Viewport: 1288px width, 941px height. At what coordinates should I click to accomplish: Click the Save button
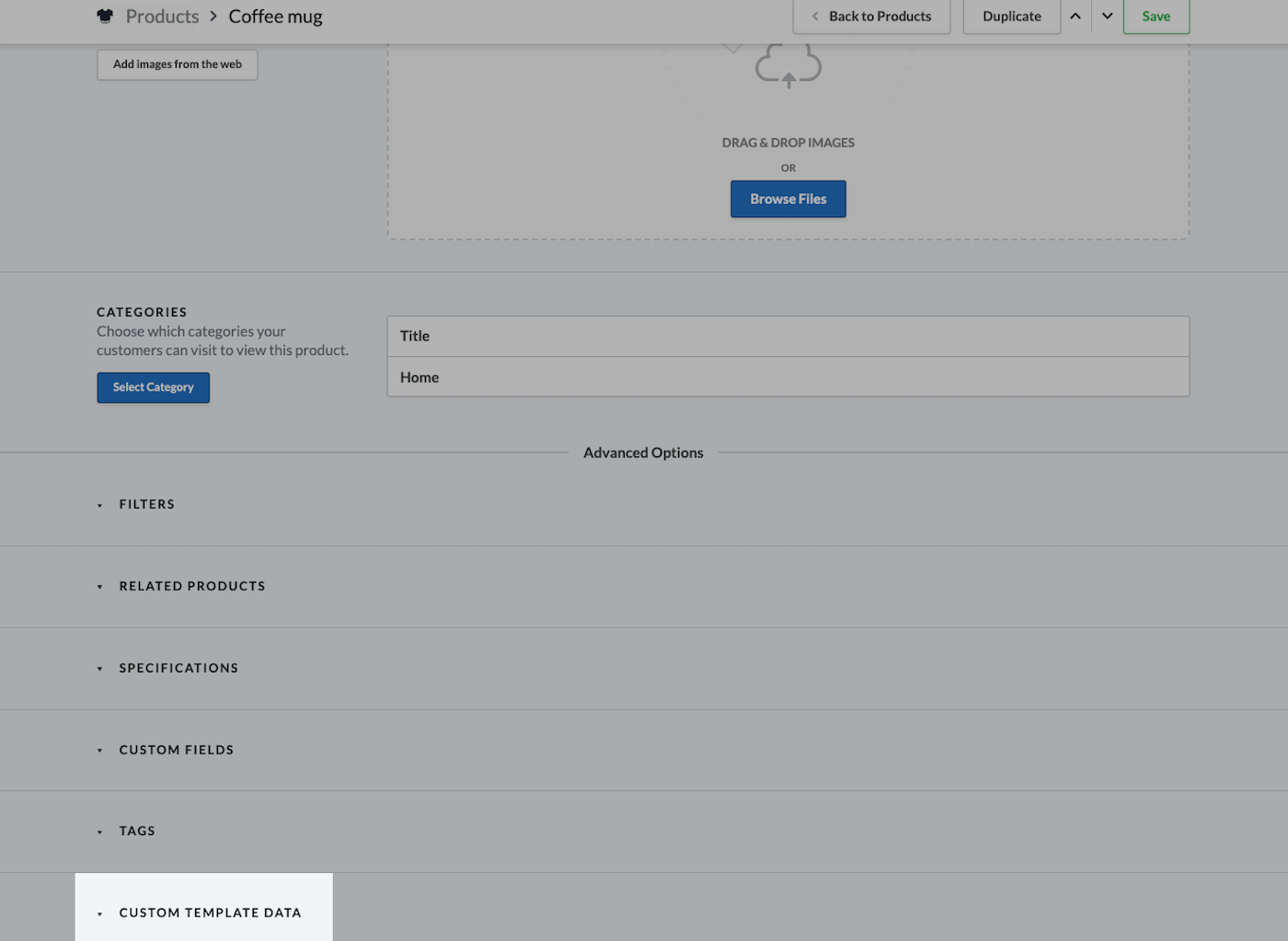[x=1156, y=16]
